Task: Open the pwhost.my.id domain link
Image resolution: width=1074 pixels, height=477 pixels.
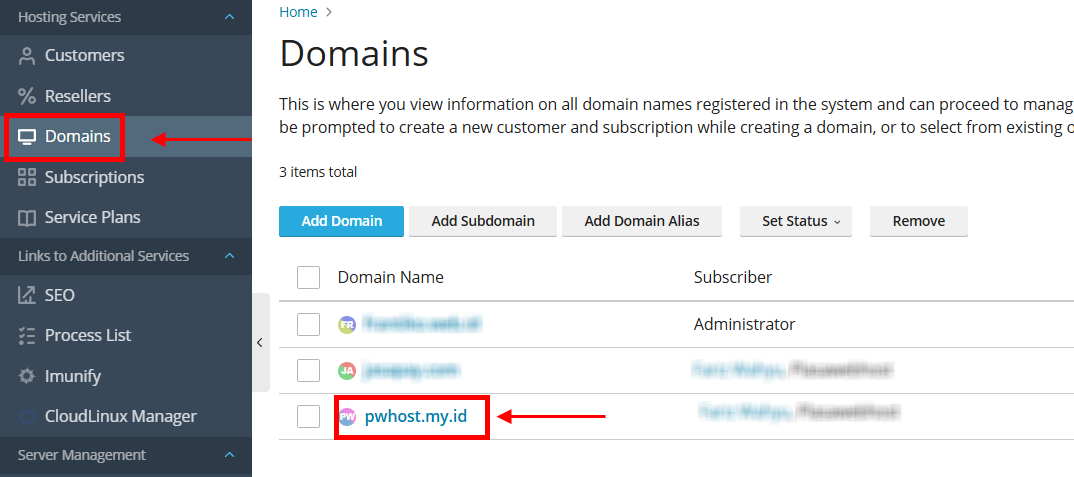Action: tap(416, 416)
